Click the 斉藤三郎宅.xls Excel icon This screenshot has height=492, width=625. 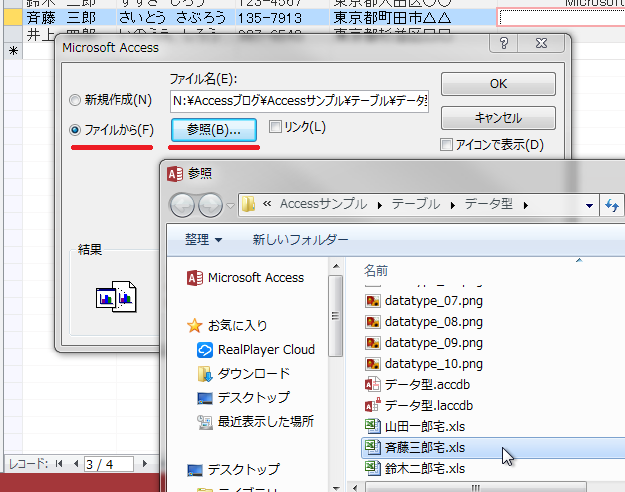(373, 447)
